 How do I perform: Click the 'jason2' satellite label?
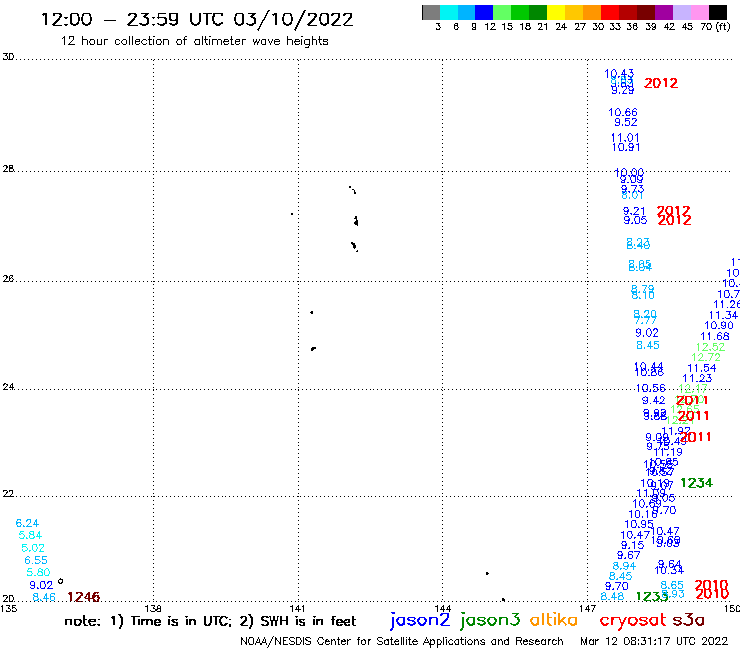click(420, 620)
